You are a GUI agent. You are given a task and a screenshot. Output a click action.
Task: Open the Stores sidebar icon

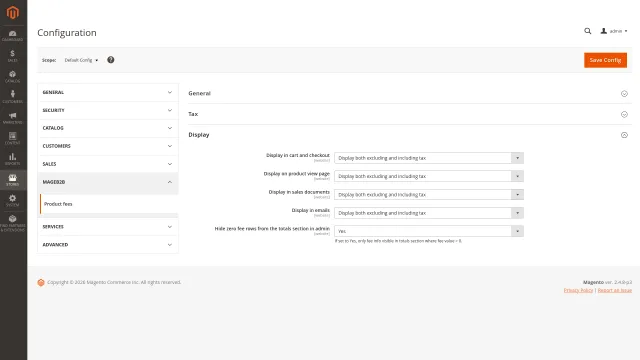(x=13, y=180)
